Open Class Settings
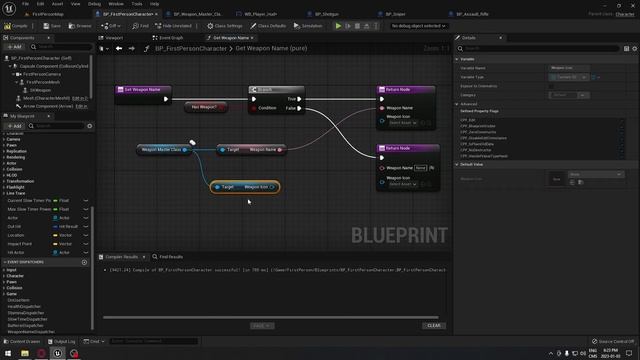The image size is (640, 360). (224, 26)
